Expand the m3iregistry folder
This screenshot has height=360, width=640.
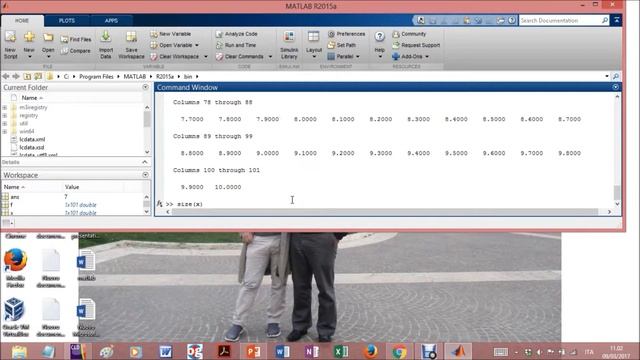(x=4, y=107)
